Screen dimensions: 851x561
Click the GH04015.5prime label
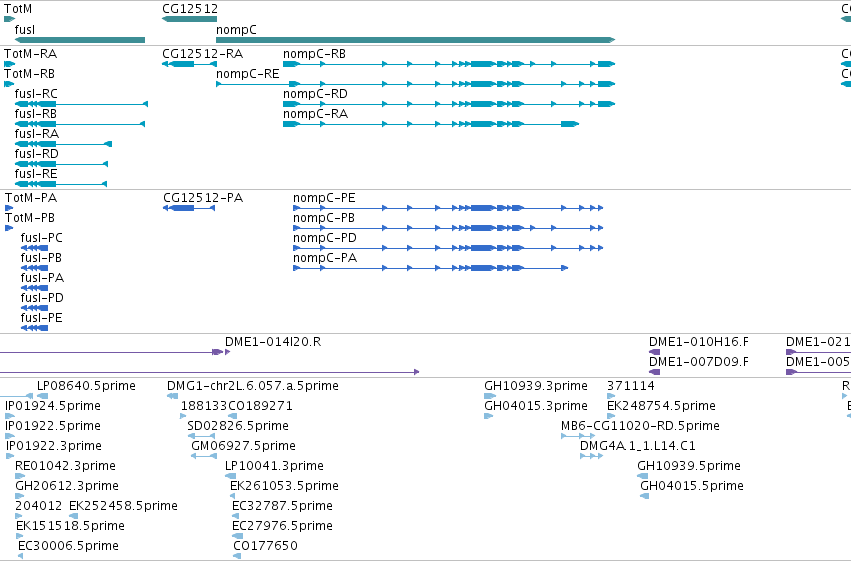click(x=692, y=487)
